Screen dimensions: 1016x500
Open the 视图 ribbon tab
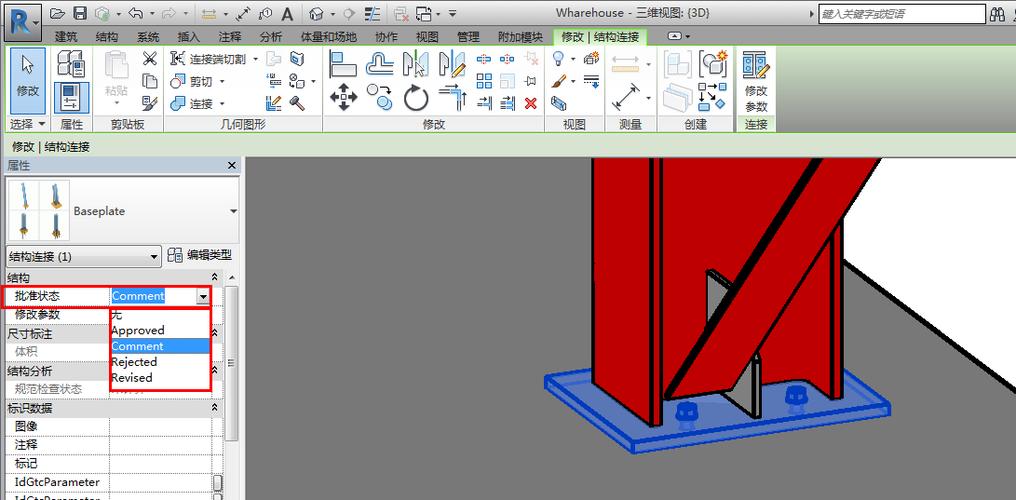427,37
